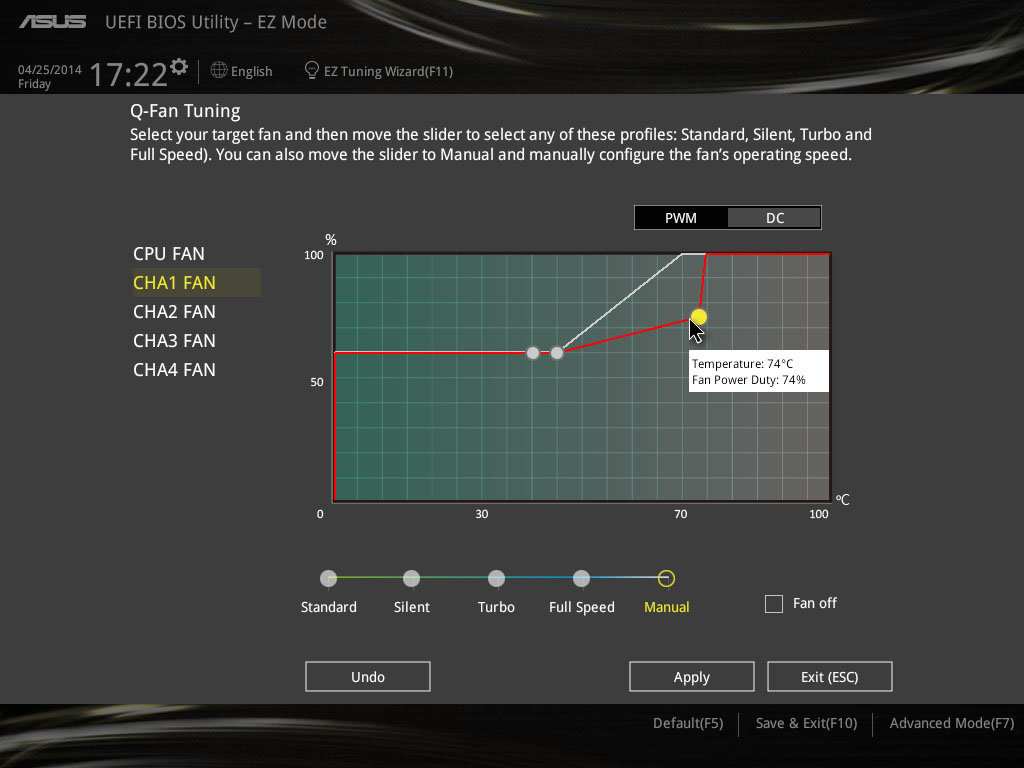Open Advanced Mode(F7)
1024x768 pixels.
[x=951, y=723]
